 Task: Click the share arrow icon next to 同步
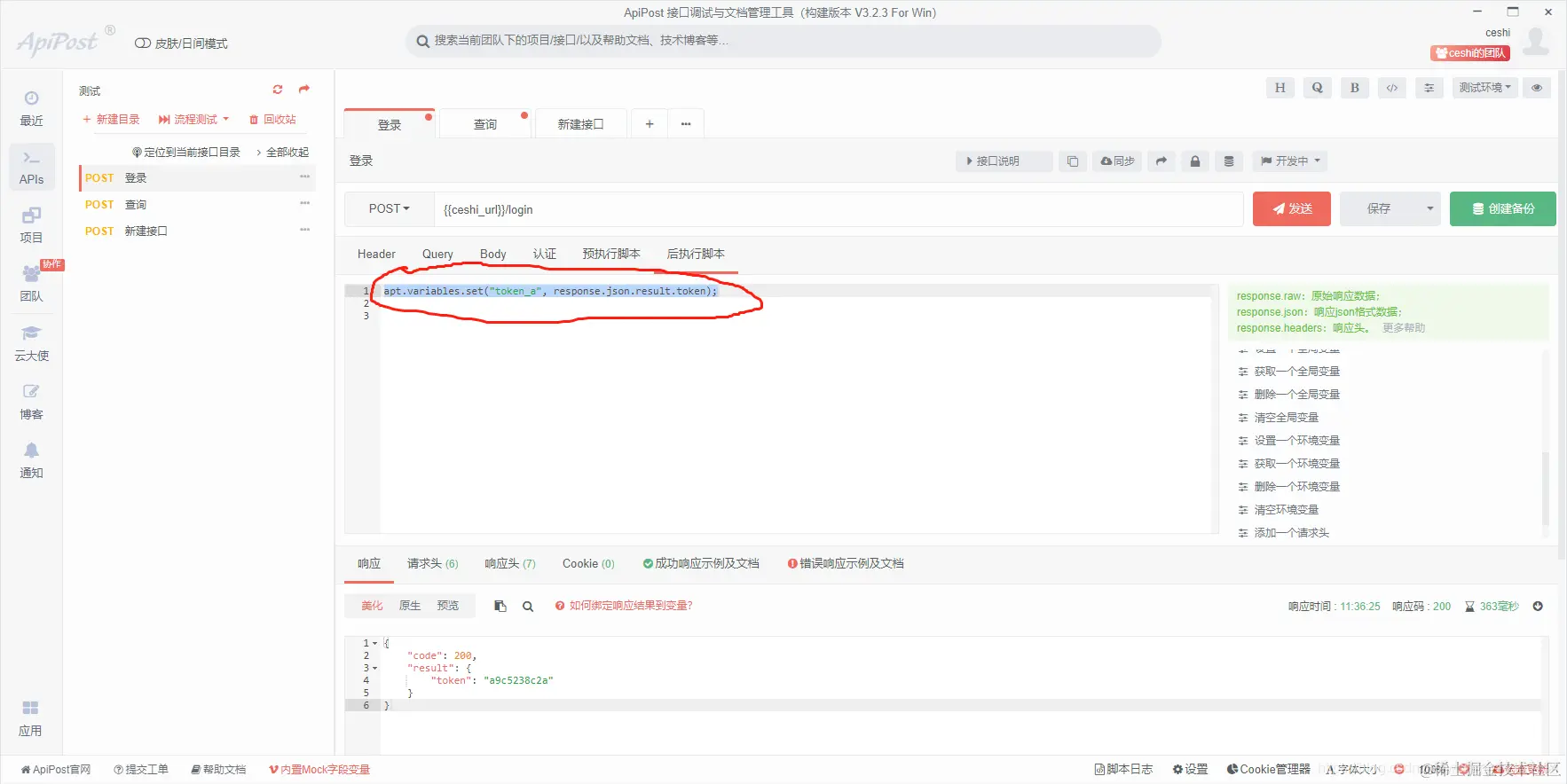1161,161
